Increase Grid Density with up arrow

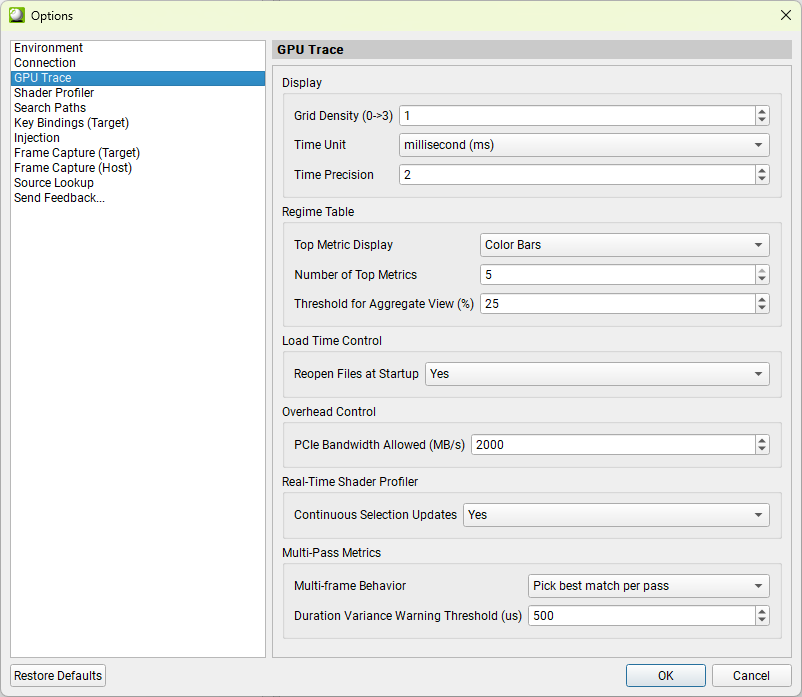(762, 111)
